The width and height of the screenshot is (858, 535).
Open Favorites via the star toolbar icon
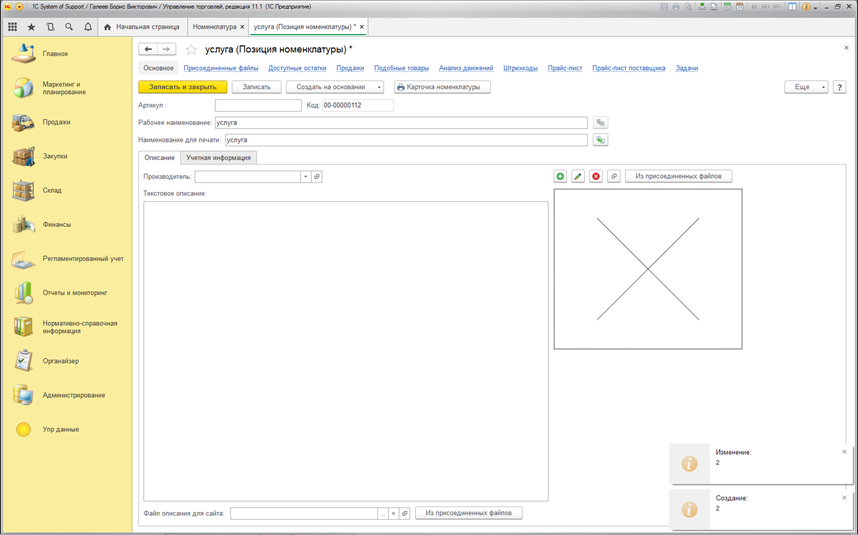coord(31,27)
